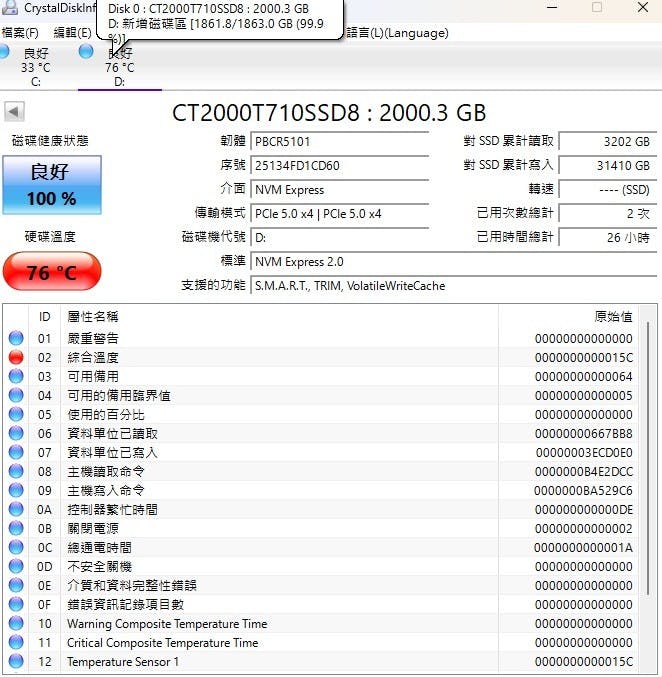The image size is (662, 677).
Task: Click the drive letter field D:
Action: point(339,237)
